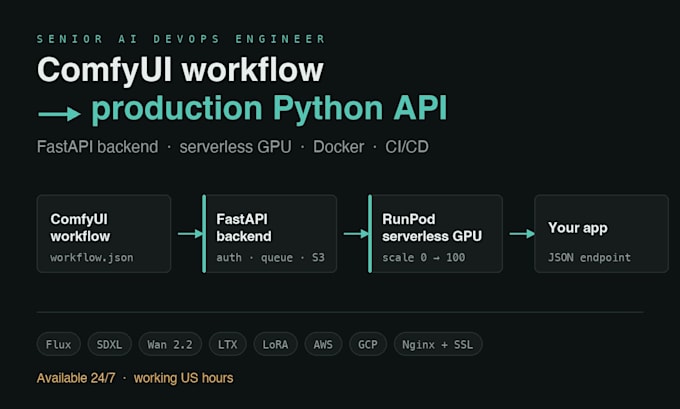Click the 'SENIOR AI DEVOPS ENGINEER' heading
This screenshot has height=409, width=680.
tap(181, 39)
